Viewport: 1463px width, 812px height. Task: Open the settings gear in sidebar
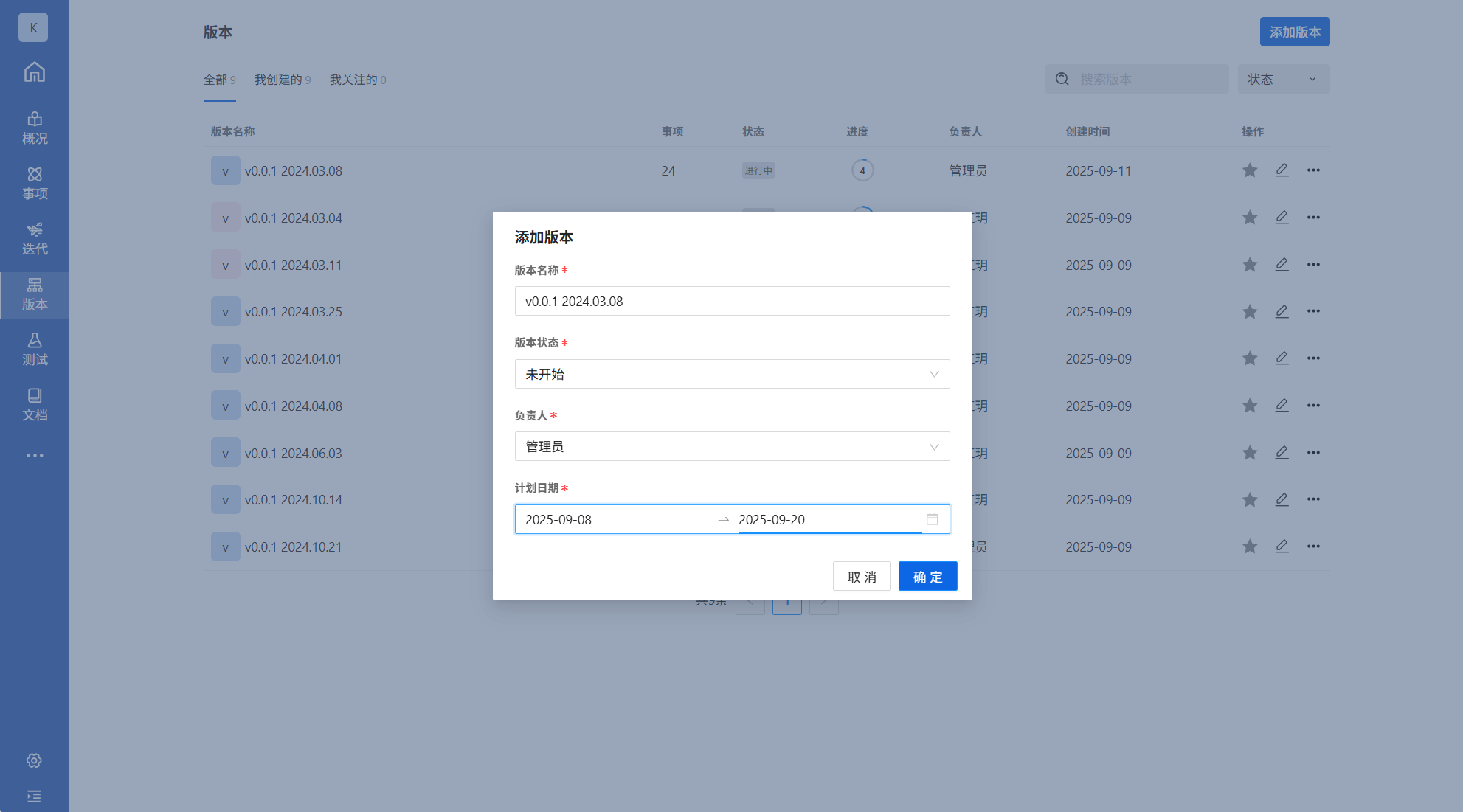point(34,760)
